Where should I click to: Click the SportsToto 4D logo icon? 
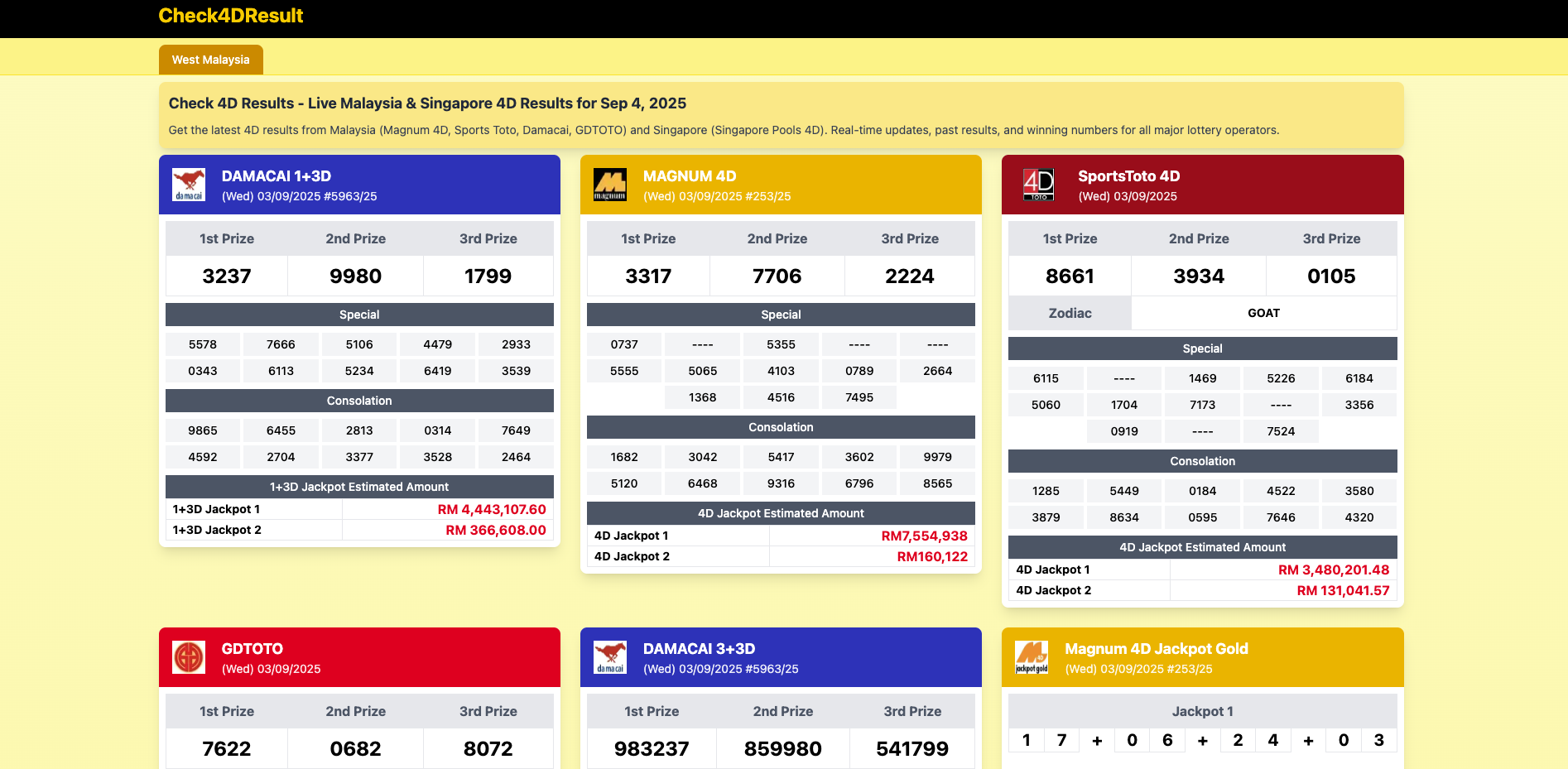(x=1039, y=185)
